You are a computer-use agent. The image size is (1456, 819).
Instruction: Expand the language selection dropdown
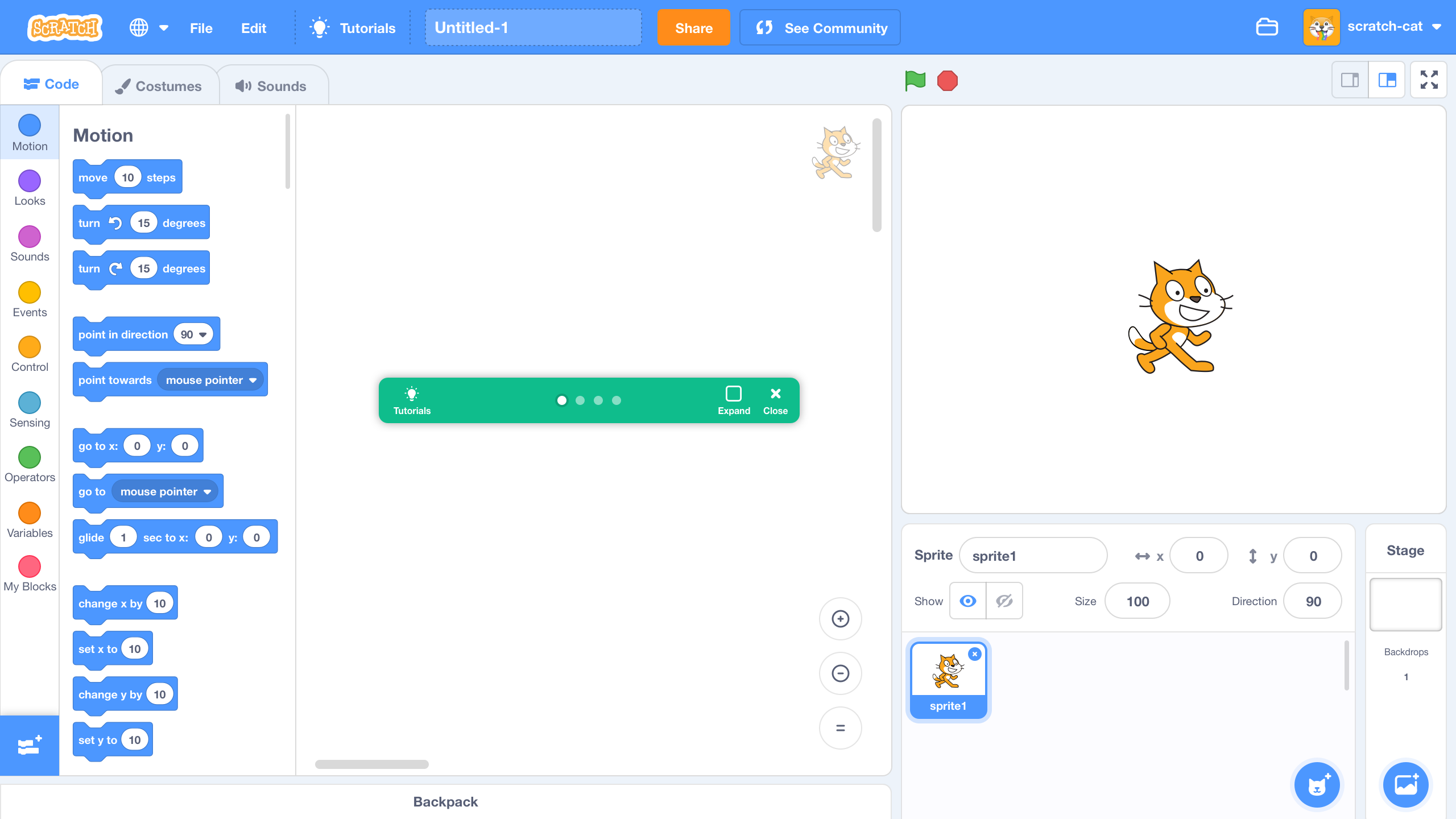[x=149, y=27]
